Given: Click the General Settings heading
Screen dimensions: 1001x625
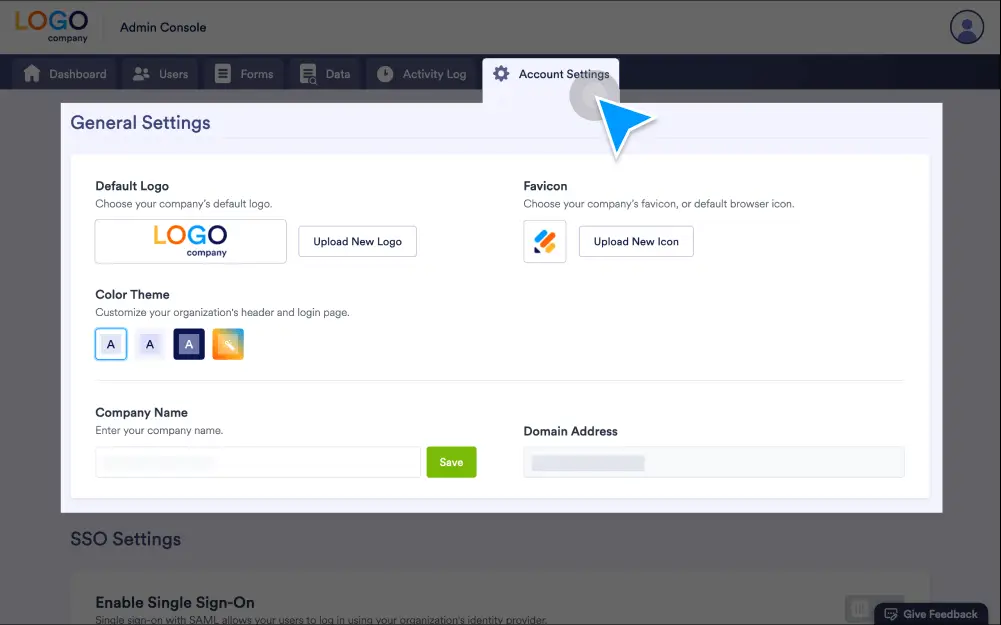Looking at the screenshot, I should click(x=140, y=123).
